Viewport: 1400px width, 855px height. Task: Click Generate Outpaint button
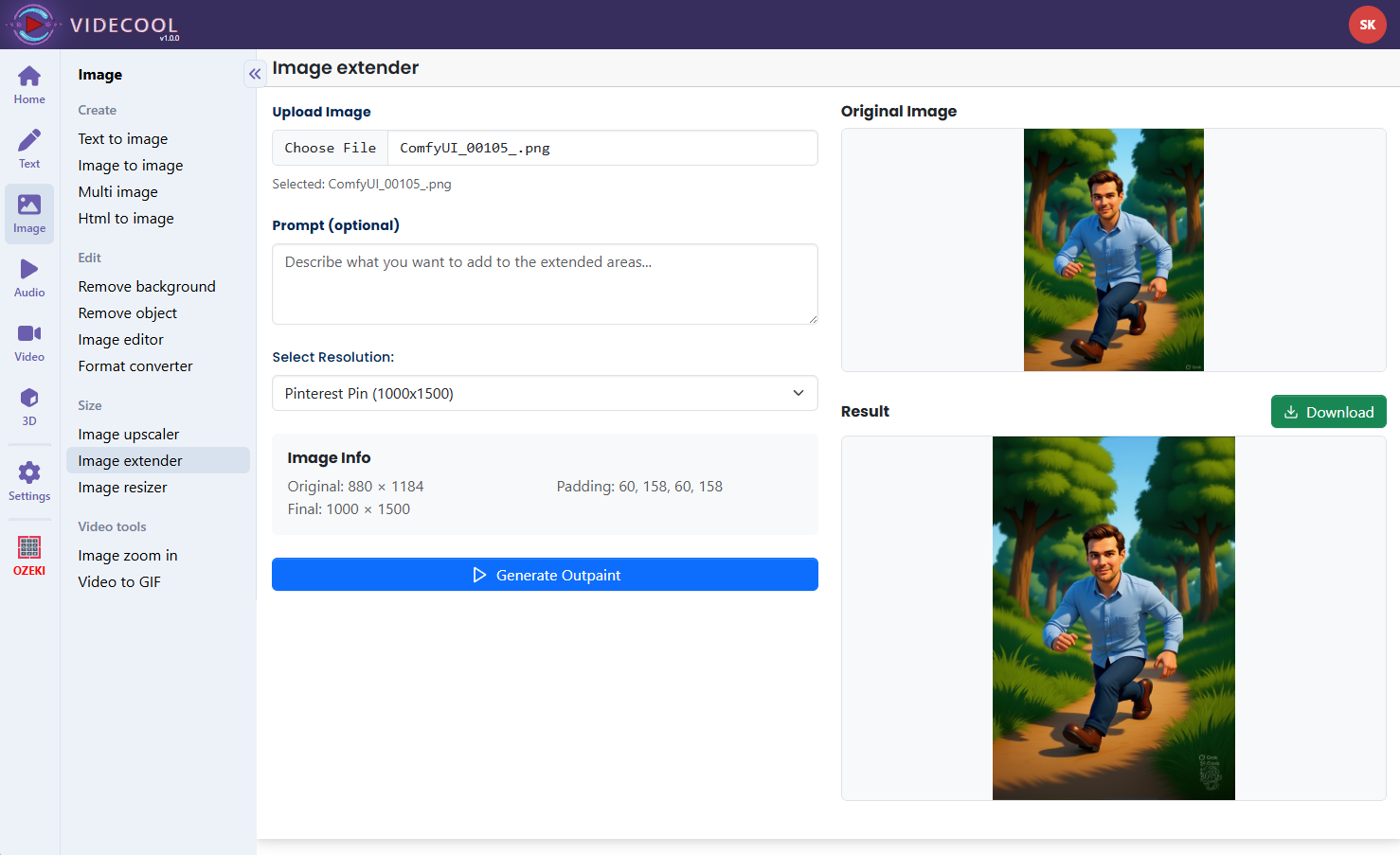pyautogui.click(x=545, y=575)
